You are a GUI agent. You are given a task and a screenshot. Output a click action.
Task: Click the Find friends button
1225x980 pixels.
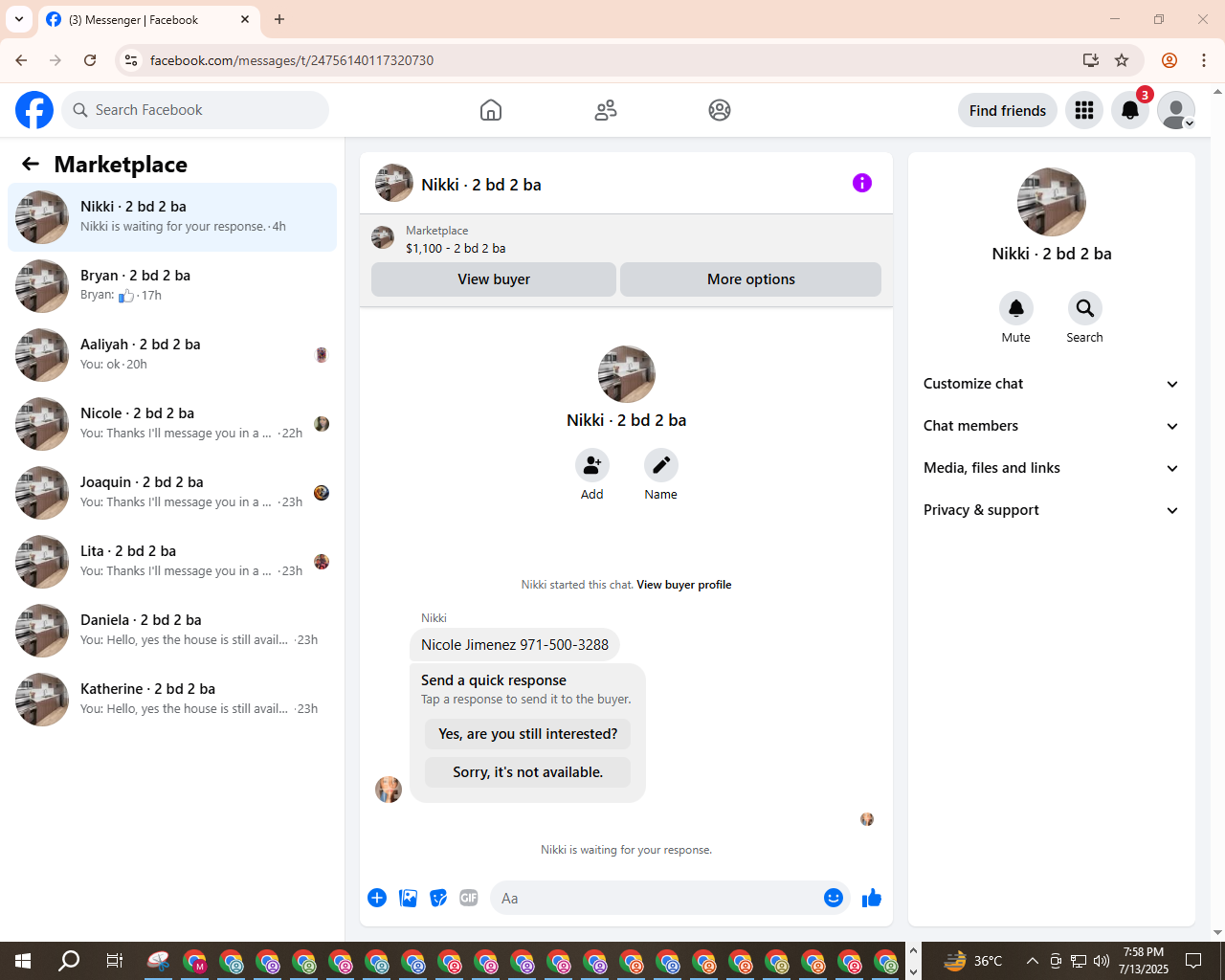[x=1008, y=110]
